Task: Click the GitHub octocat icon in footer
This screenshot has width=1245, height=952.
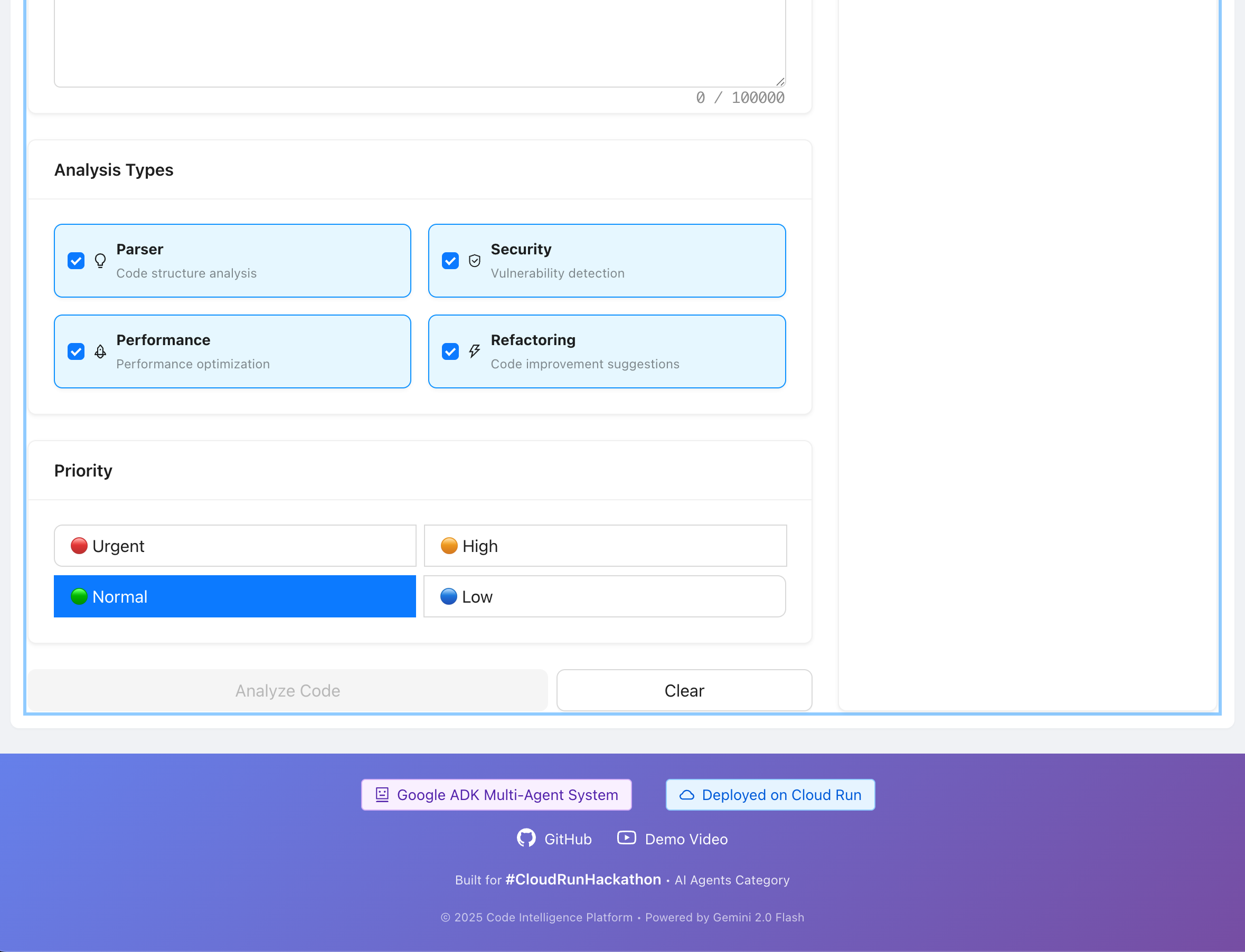Action: click(x=526, y=838)
